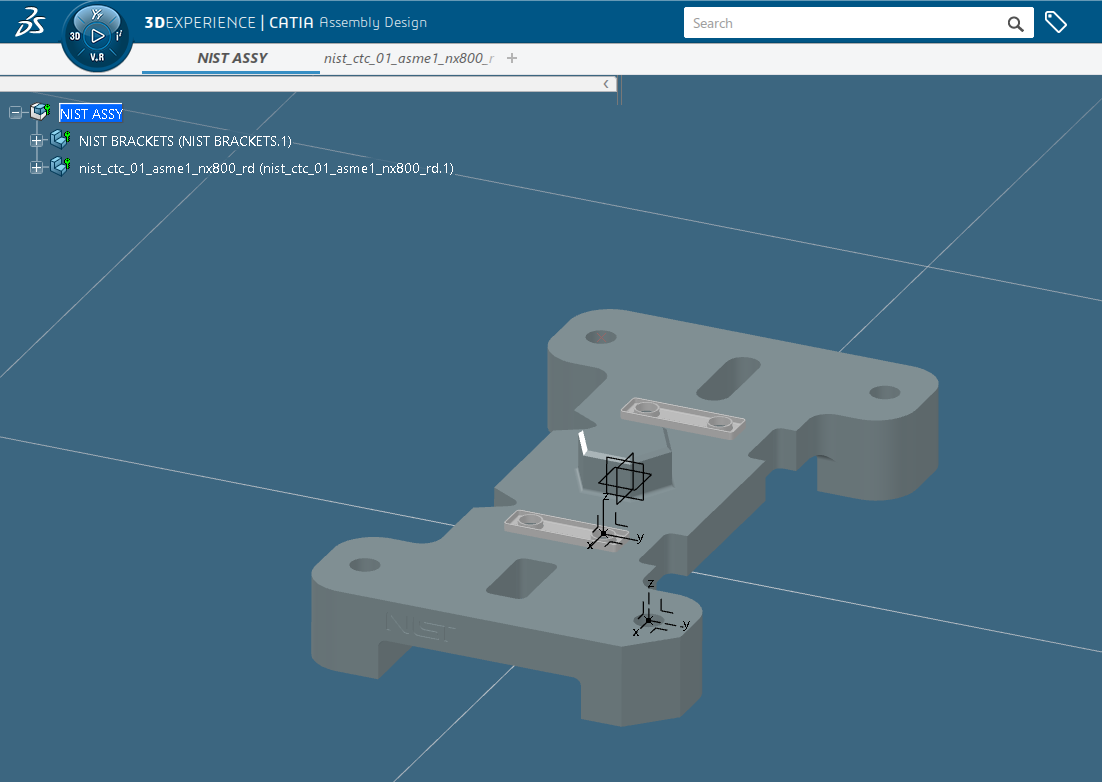Viewport: 1102px width, 782px height.
Task: Switch to the nist_ctc_01_asme1_nx800 tab
Action: coord(408,58)
